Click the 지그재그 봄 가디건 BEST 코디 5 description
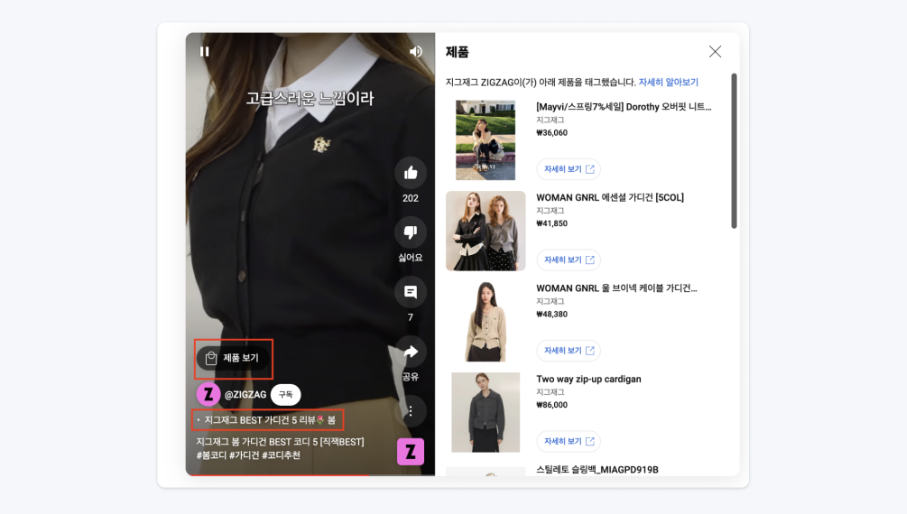This screenshot has height=514, width=907. pyautogui.click(x=280, y=442)
